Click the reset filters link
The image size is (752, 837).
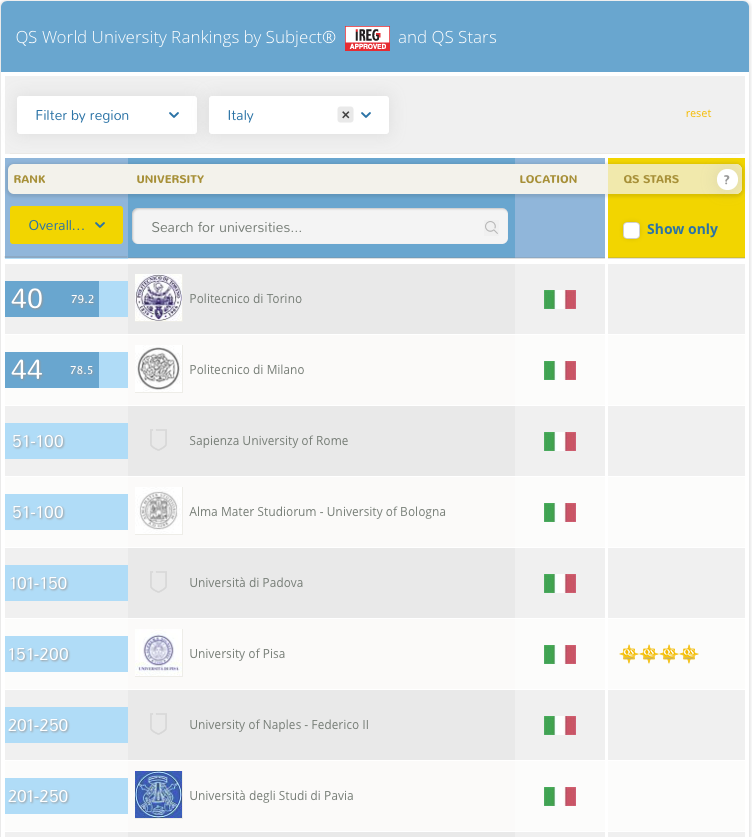tap(698, 113)
